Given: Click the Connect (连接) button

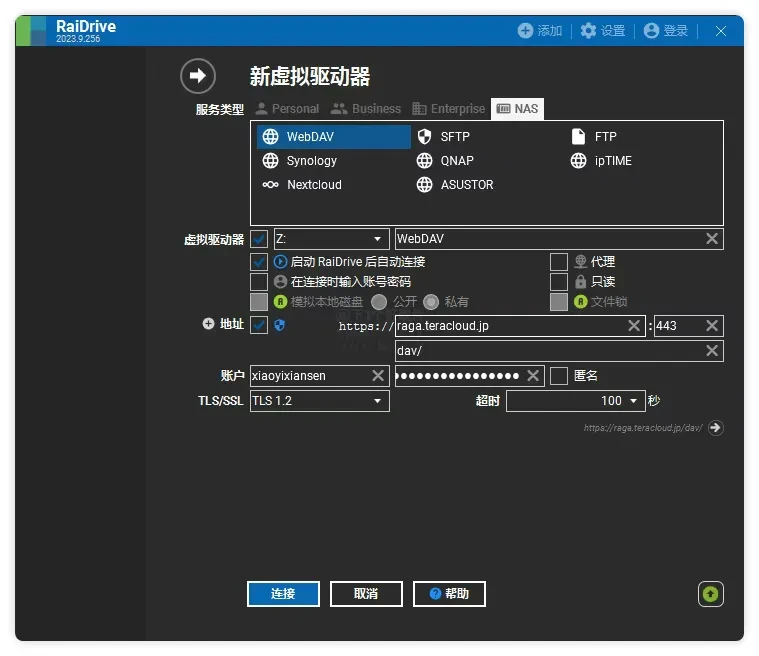Looking at the screenshot, I should coord(283,594).
